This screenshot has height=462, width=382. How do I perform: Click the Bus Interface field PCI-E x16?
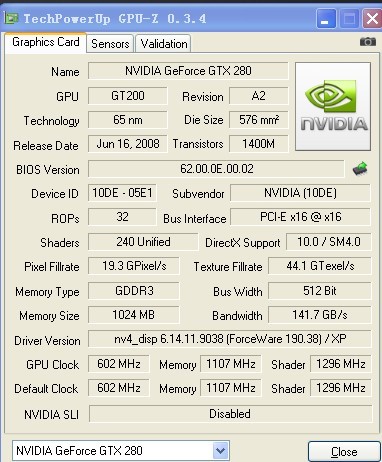[x=300, y=217]
